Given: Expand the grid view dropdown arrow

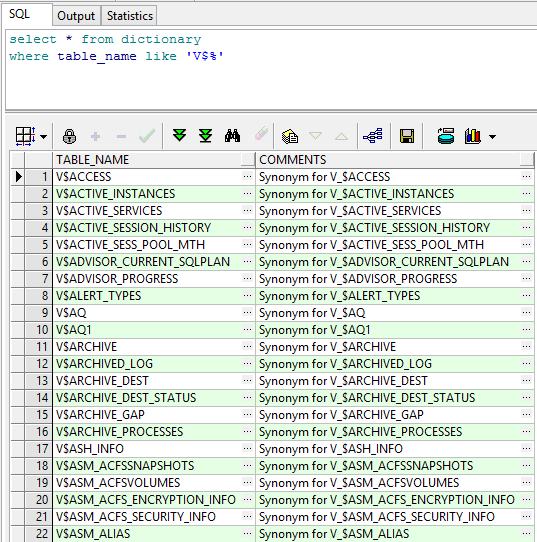Looking at the screenshot, I should tap(44, 137).
